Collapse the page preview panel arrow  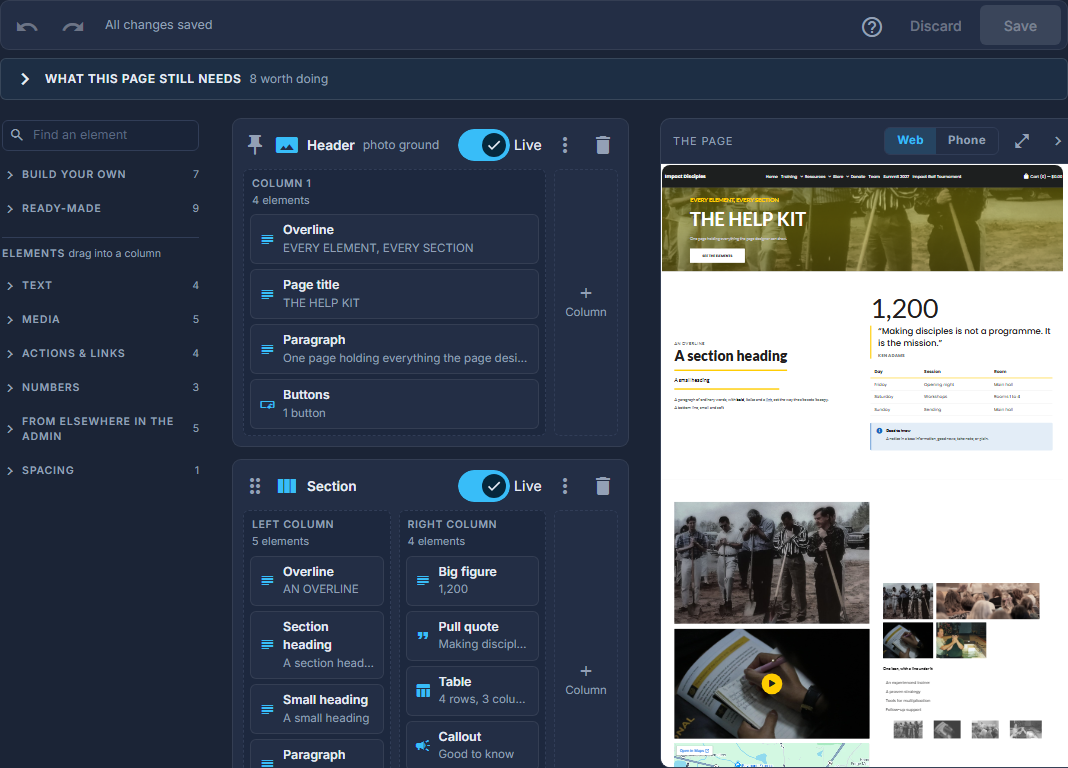1057,141
